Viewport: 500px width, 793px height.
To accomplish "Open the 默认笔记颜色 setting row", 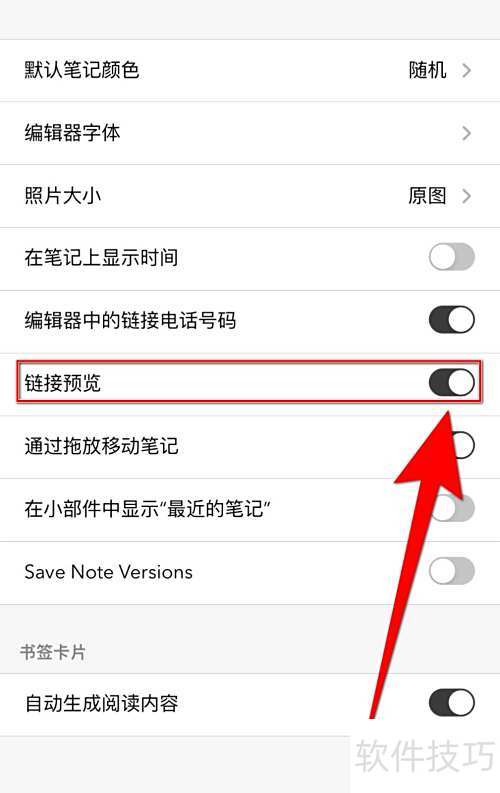I will (250, 70).
